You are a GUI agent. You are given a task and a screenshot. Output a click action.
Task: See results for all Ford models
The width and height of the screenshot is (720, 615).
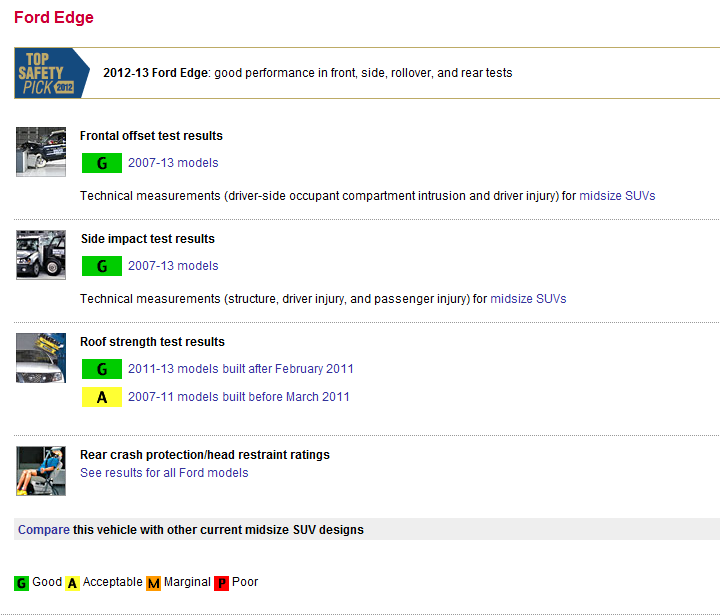tap(164, 473)
